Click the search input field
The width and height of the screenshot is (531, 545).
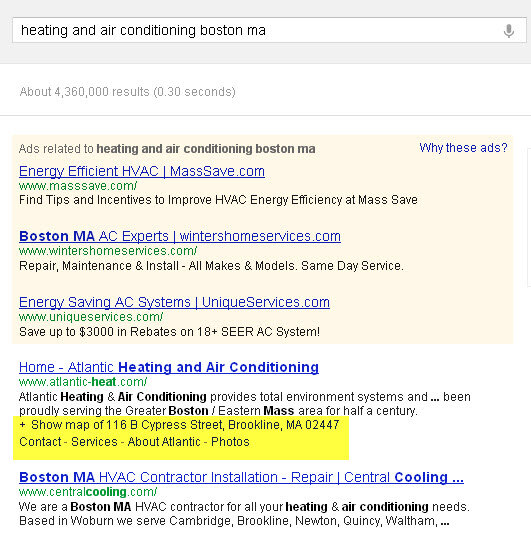point(269,30)
